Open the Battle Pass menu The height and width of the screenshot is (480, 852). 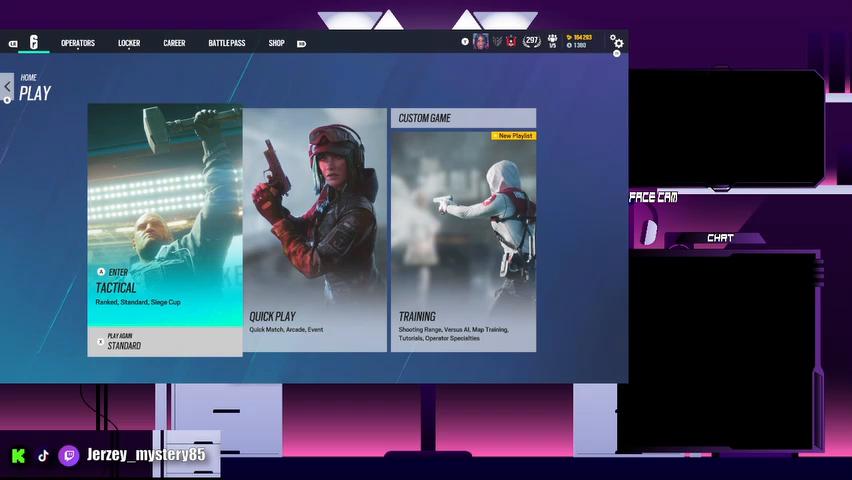[227, 43]
